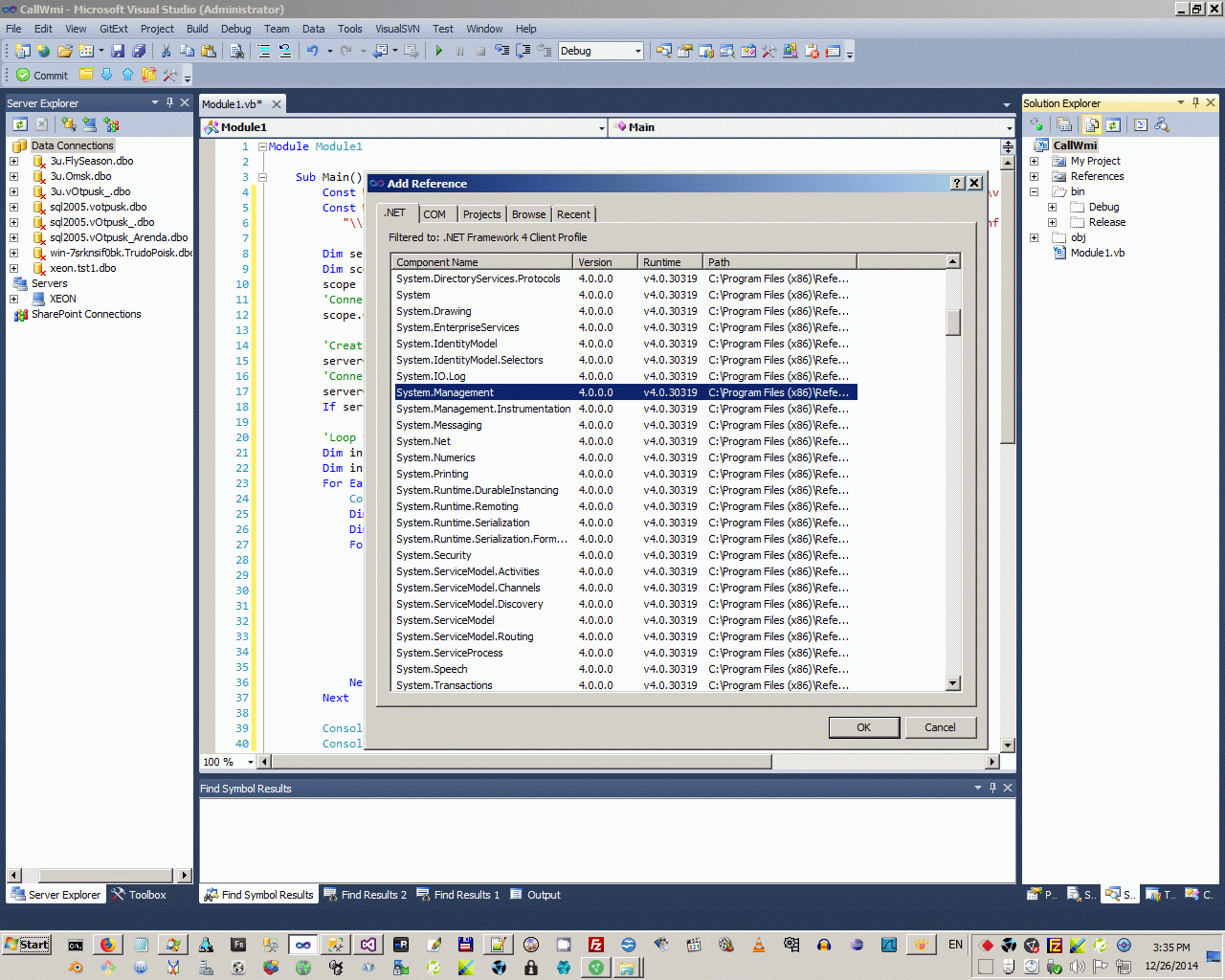The image size is (1225, 980).
Task: Open the 100 % zoom dropdown
Action: [251, 762]
